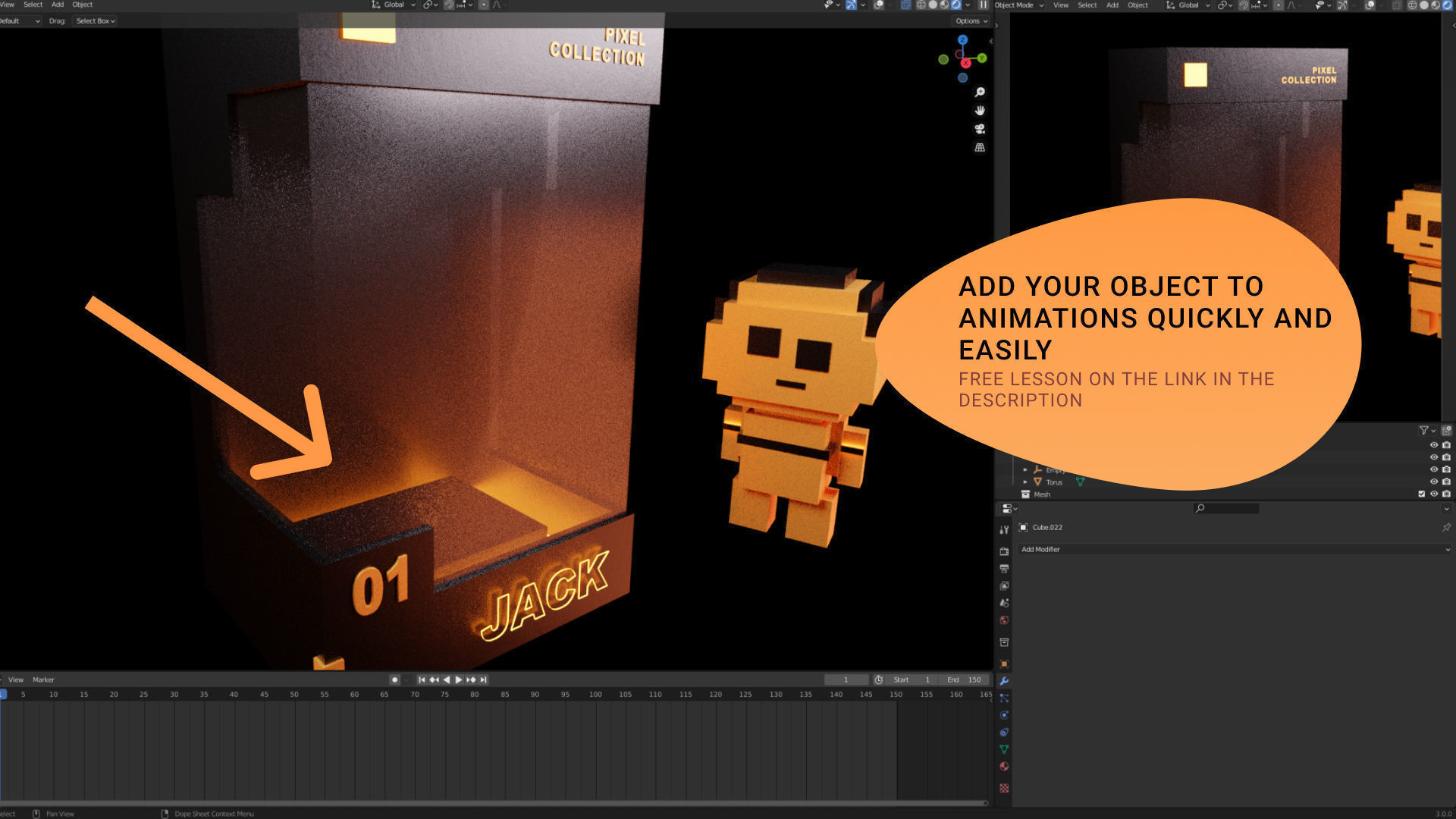The image size is (1456, 819).
Task: Click the zoom magnifier gizmo in left viewport
Action: (x=980, y=92)
